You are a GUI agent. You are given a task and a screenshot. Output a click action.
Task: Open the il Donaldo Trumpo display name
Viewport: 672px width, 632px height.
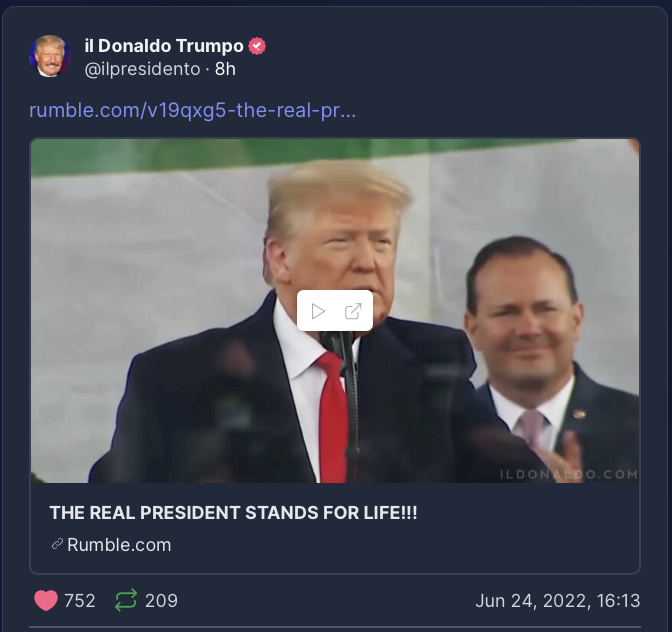164,46
